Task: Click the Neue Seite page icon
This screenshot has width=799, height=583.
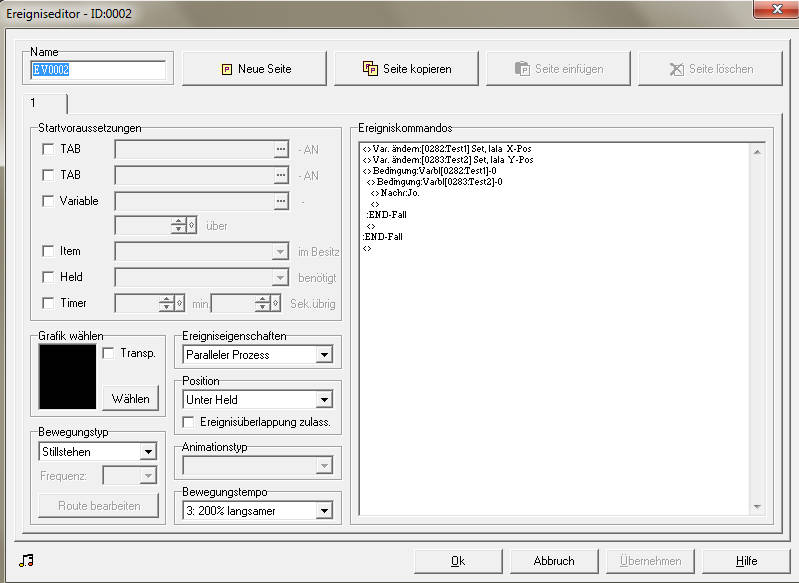Action: click(227, 69)
